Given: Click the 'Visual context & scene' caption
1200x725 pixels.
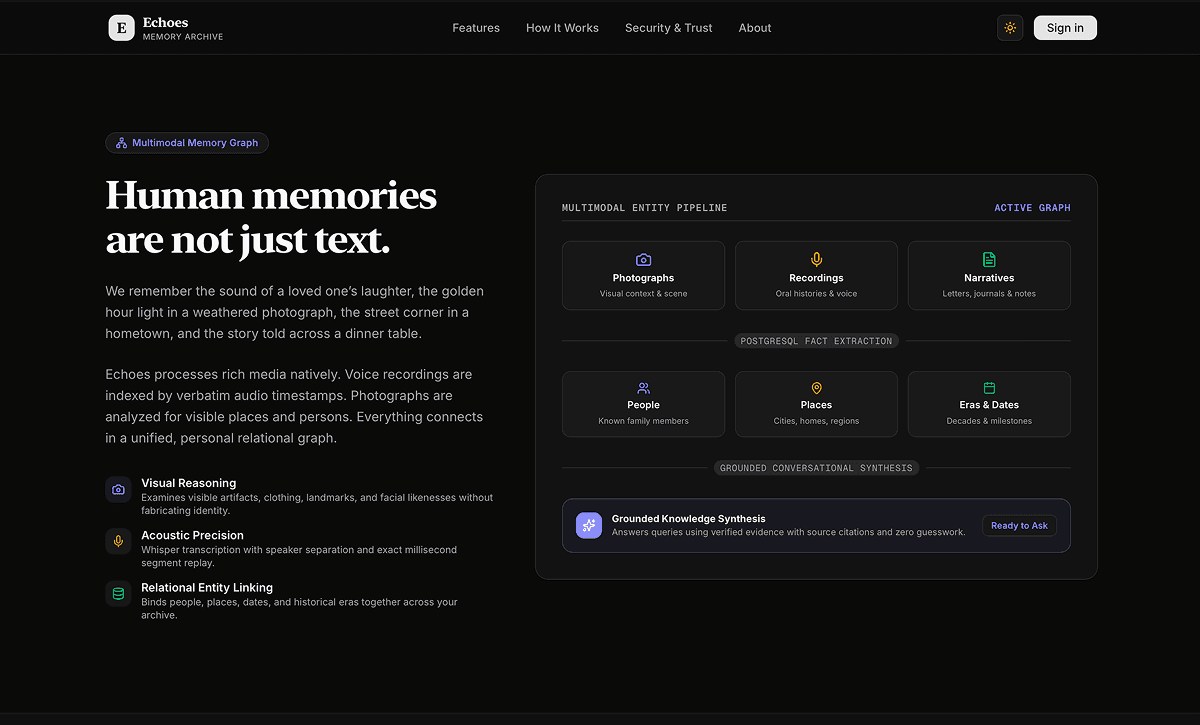Looking at the screenshot, I should tap(644, 294).
